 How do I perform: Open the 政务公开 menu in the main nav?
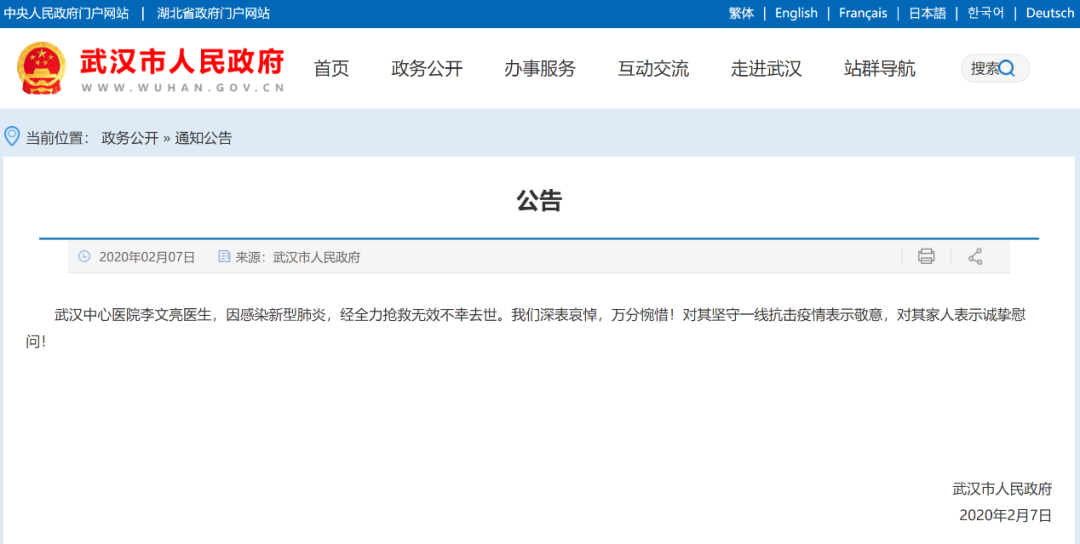(x=427, y=68)
